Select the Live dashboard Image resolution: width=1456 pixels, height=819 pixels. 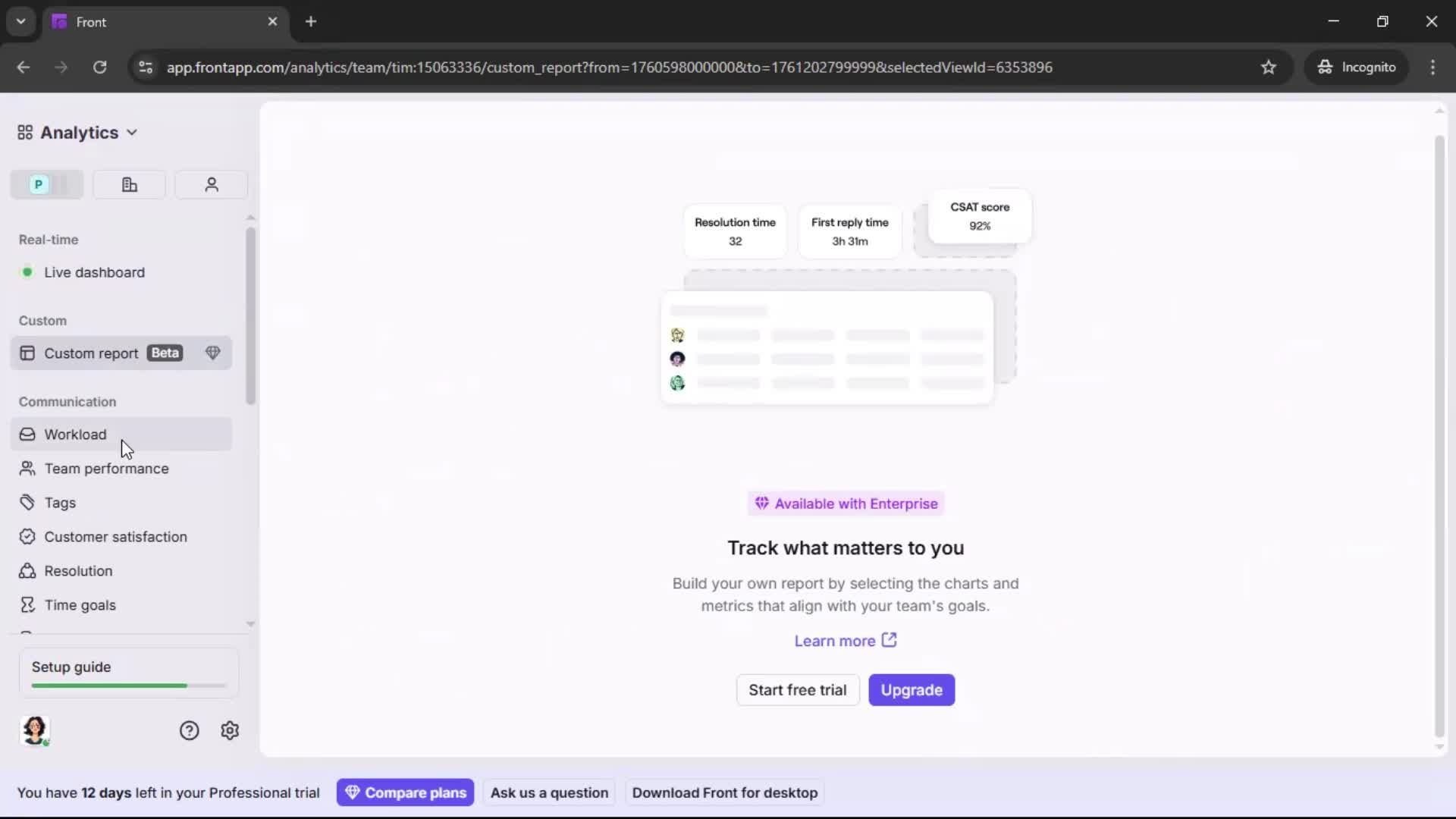[x=95, y=272]
